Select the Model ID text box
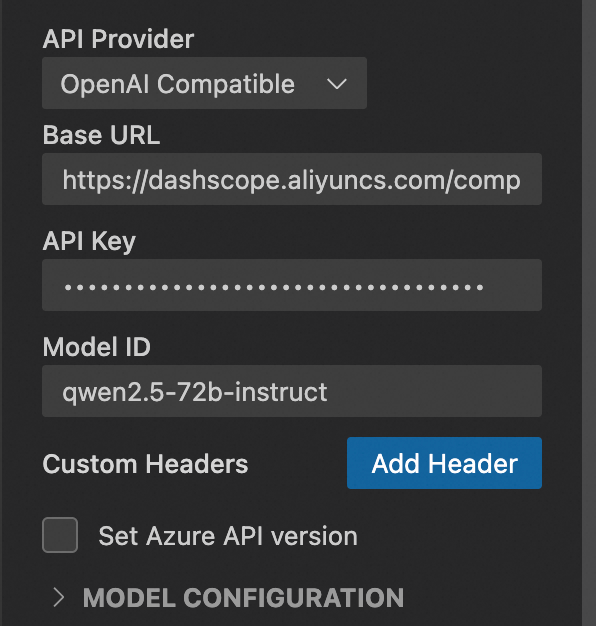 [x=292, y=391]
